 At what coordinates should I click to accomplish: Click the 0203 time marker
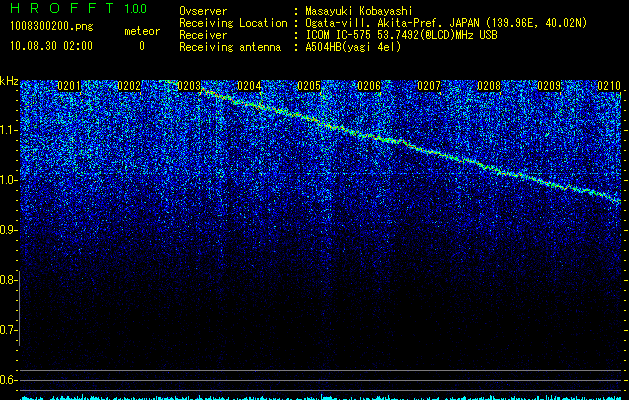coord(189,85)
